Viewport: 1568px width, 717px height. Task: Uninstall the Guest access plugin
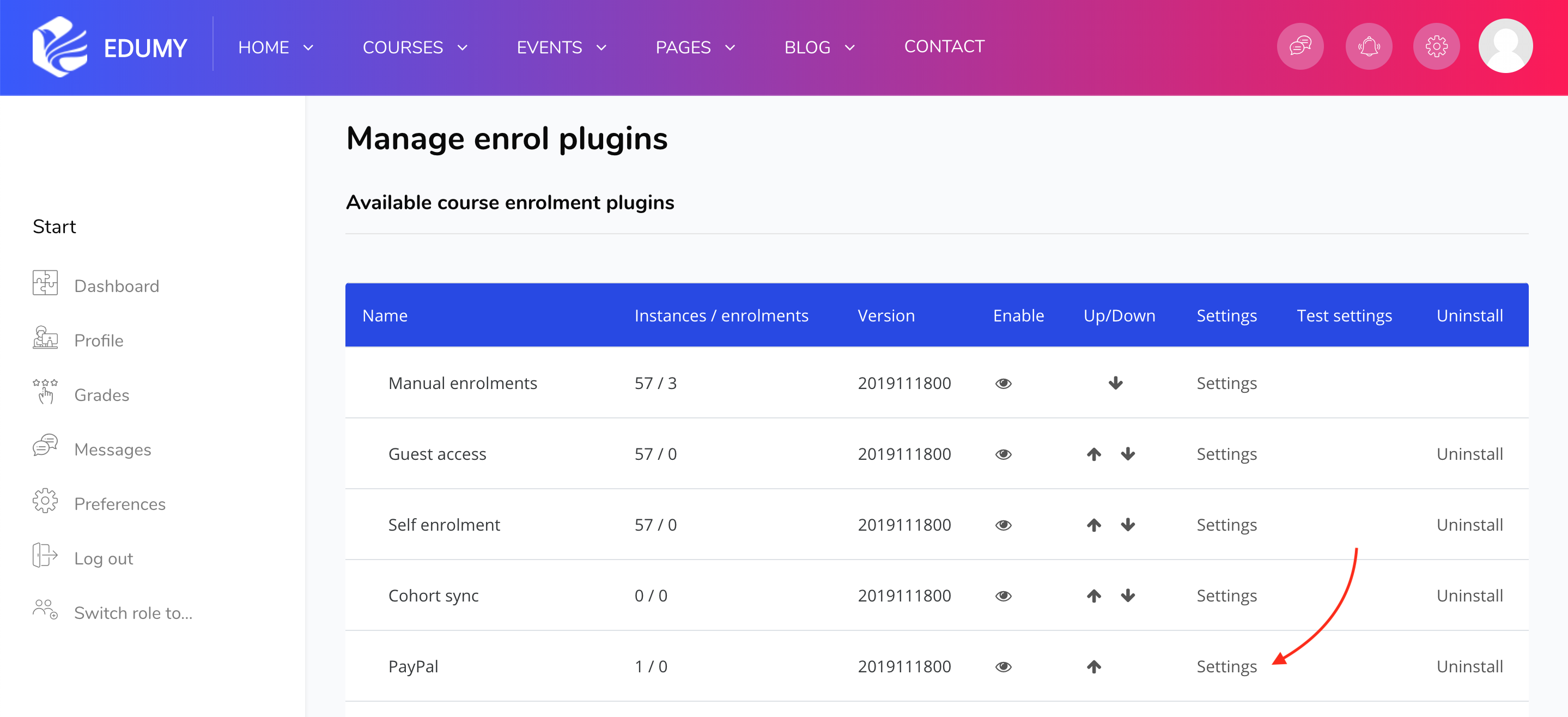(x=1469, y=454)
